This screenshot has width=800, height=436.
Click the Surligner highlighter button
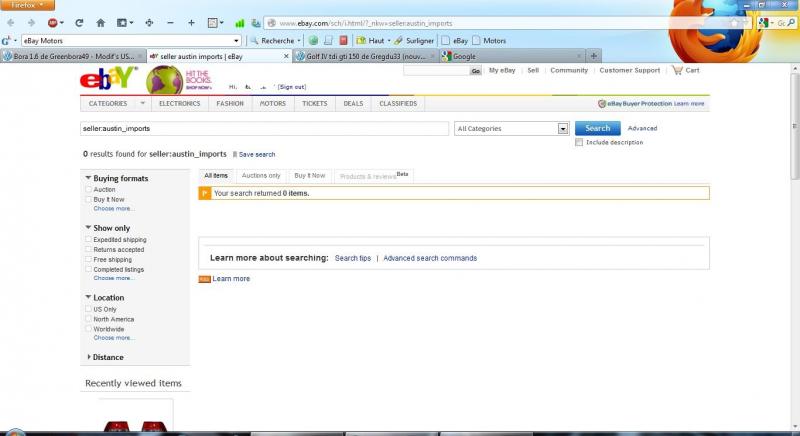(414, 40)
